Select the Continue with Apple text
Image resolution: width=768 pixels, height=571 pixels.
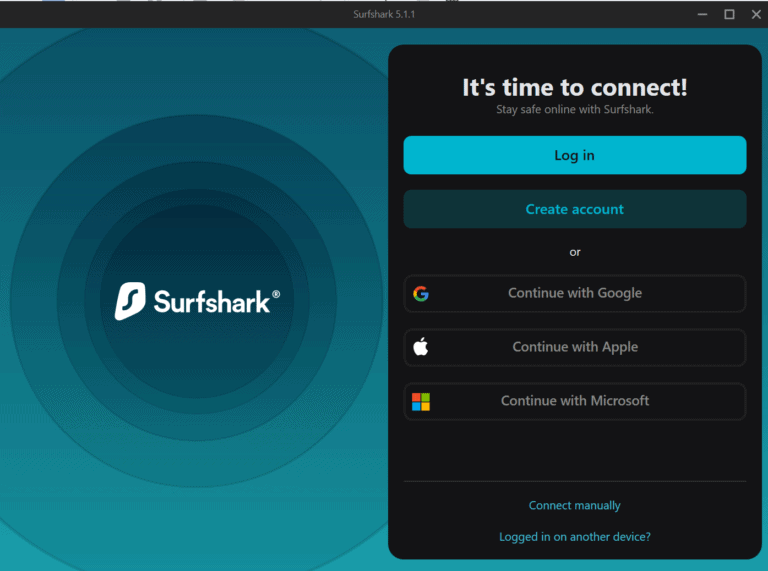[575, 347]
